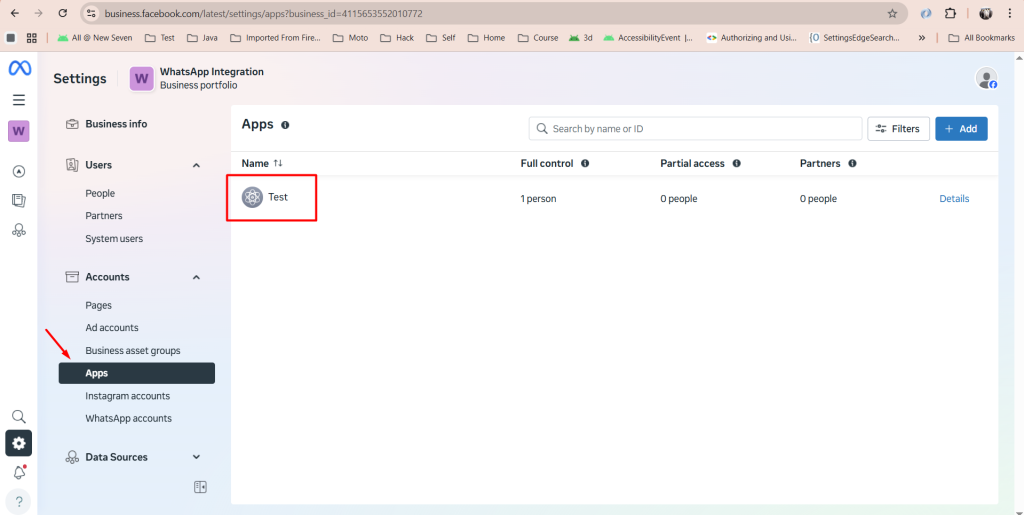Go to System users page
The image size is (1024, 515).
[x=114, y=239]
